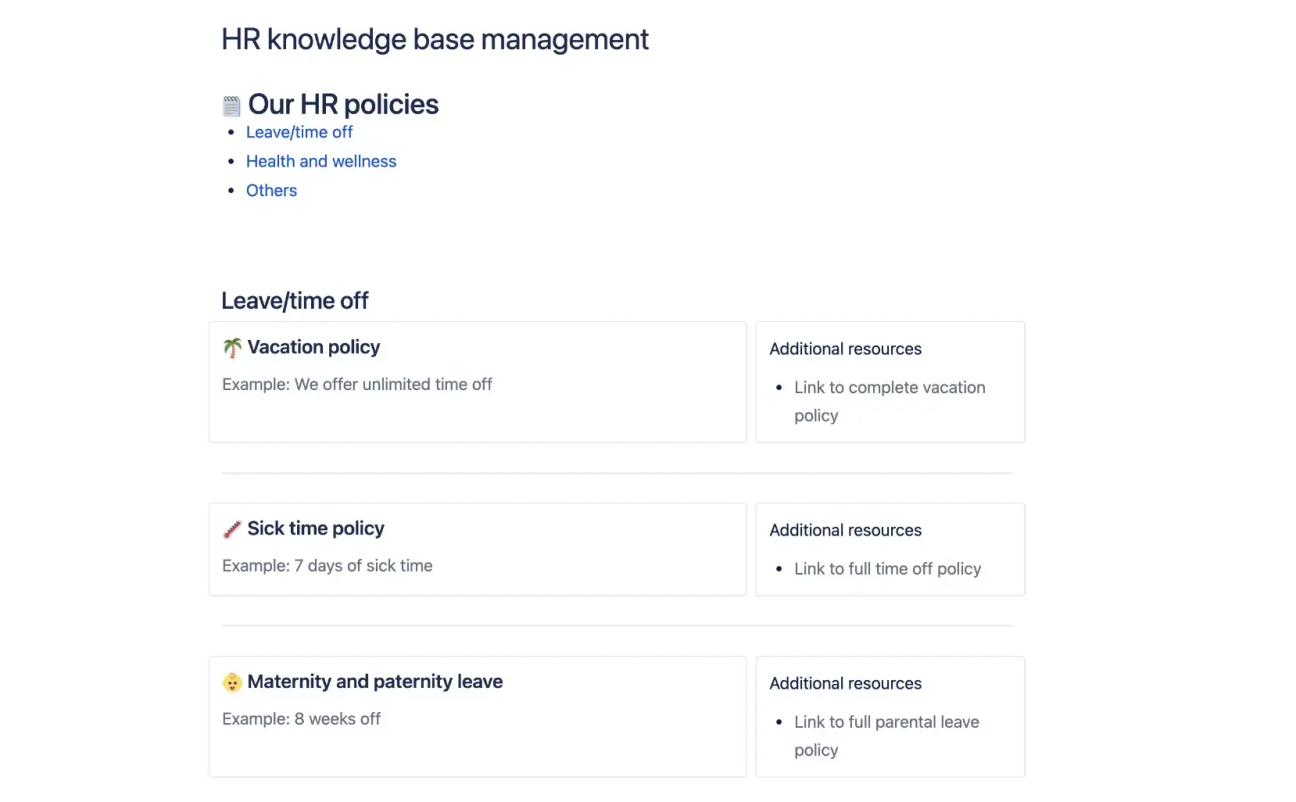Click the "Leave/time off" section heading
Image resolution: width=1296 pixels, height=802 pixels.
(295, 300)
